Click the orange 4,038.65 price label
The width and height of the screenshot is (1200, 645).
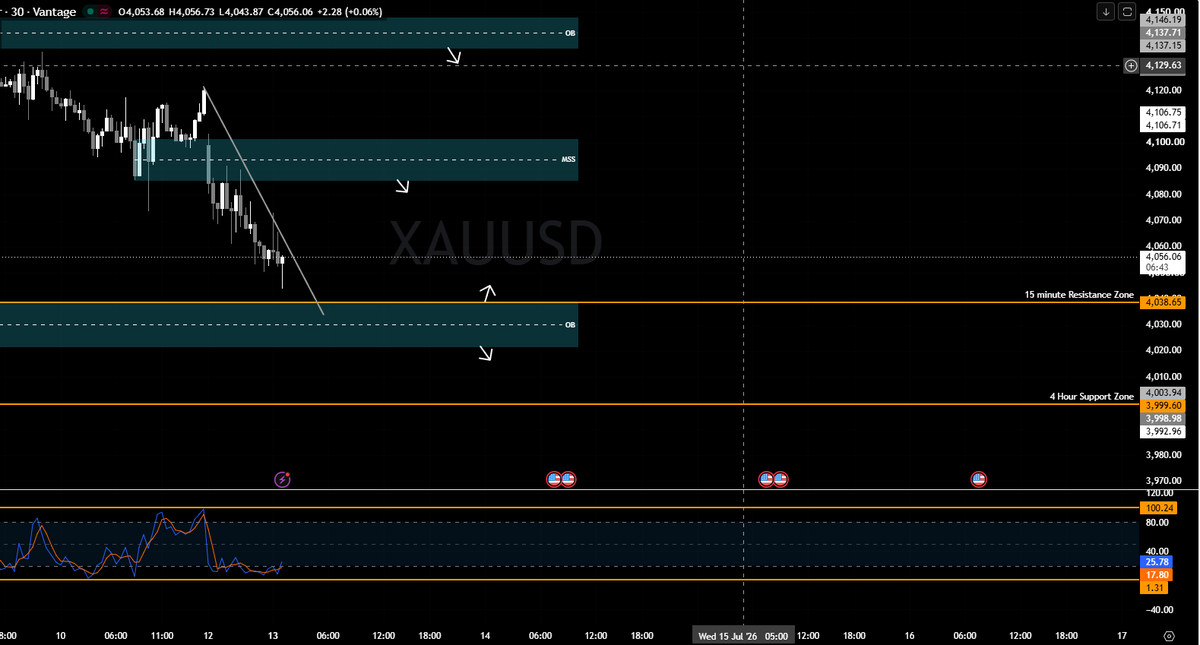coord(1163,301)
